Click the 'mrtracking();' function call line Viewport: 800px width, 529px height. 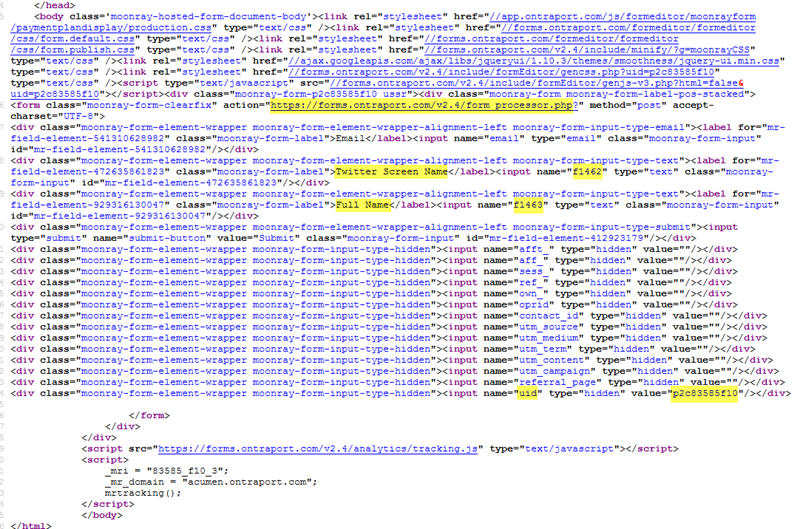(142, 493)
